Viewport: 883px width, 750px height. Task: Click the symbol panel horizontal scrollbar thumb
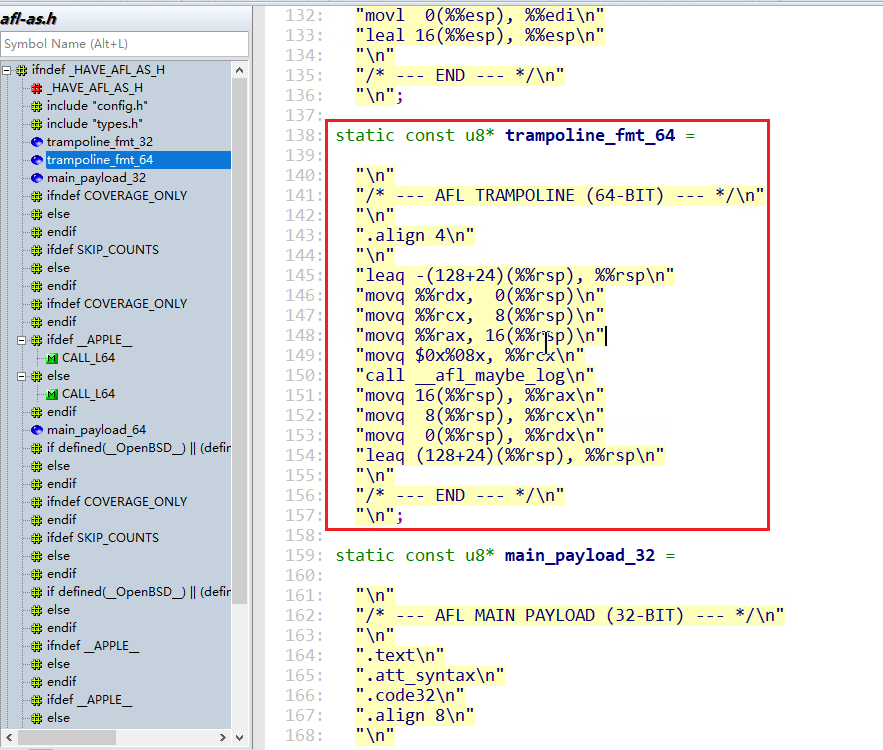[66, 737]
